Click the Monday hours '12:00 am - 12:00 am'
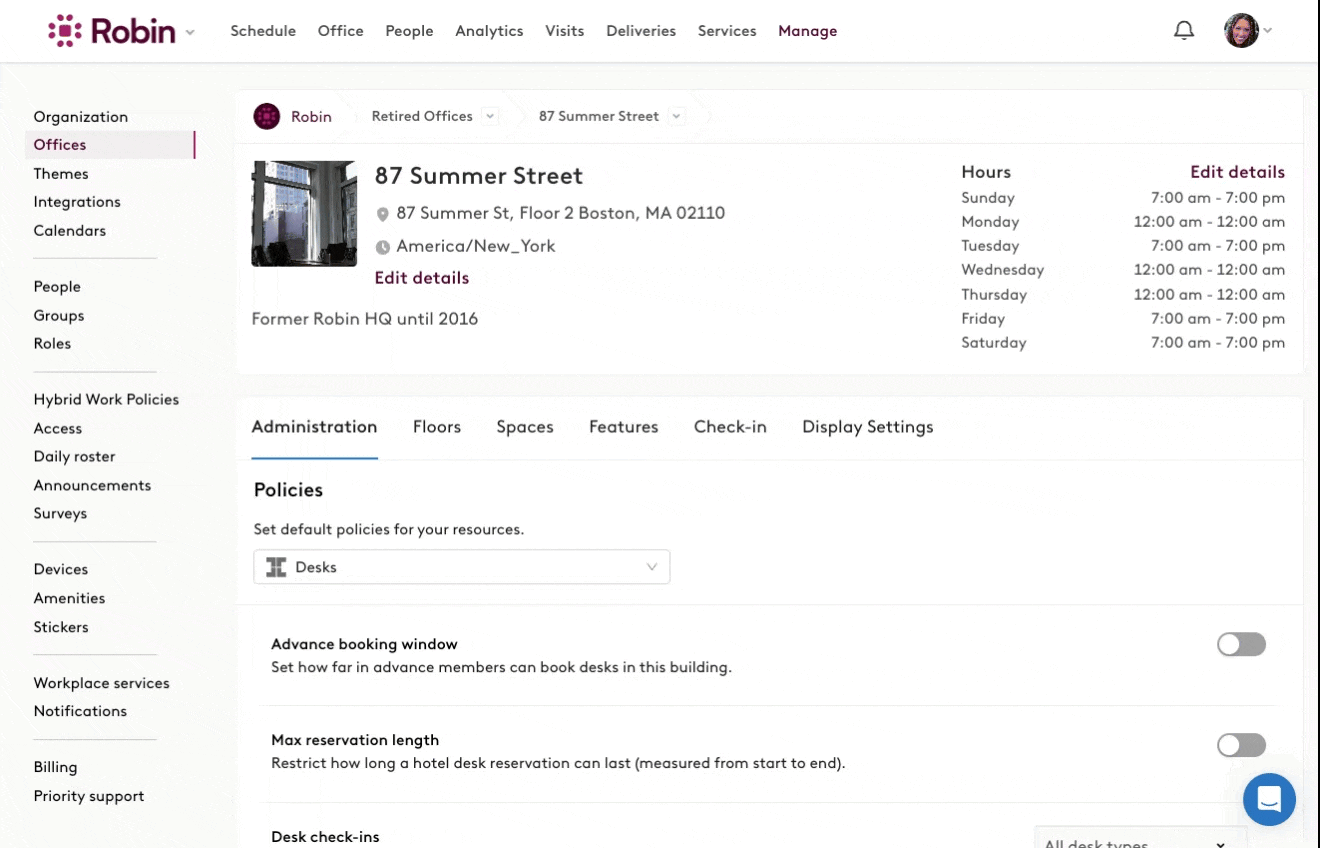This screenshot has height=848, width=1320. pos(1209,222)
